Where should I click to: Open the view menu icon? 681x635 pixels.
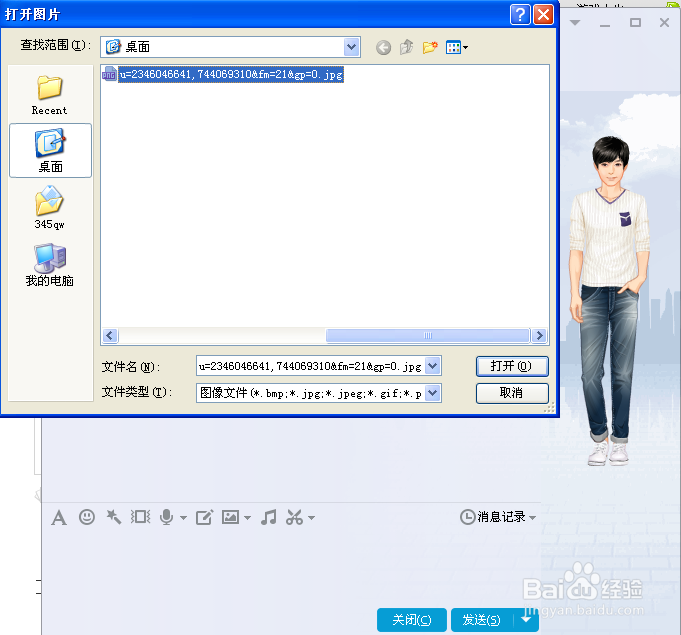click(x=456, y=47)
